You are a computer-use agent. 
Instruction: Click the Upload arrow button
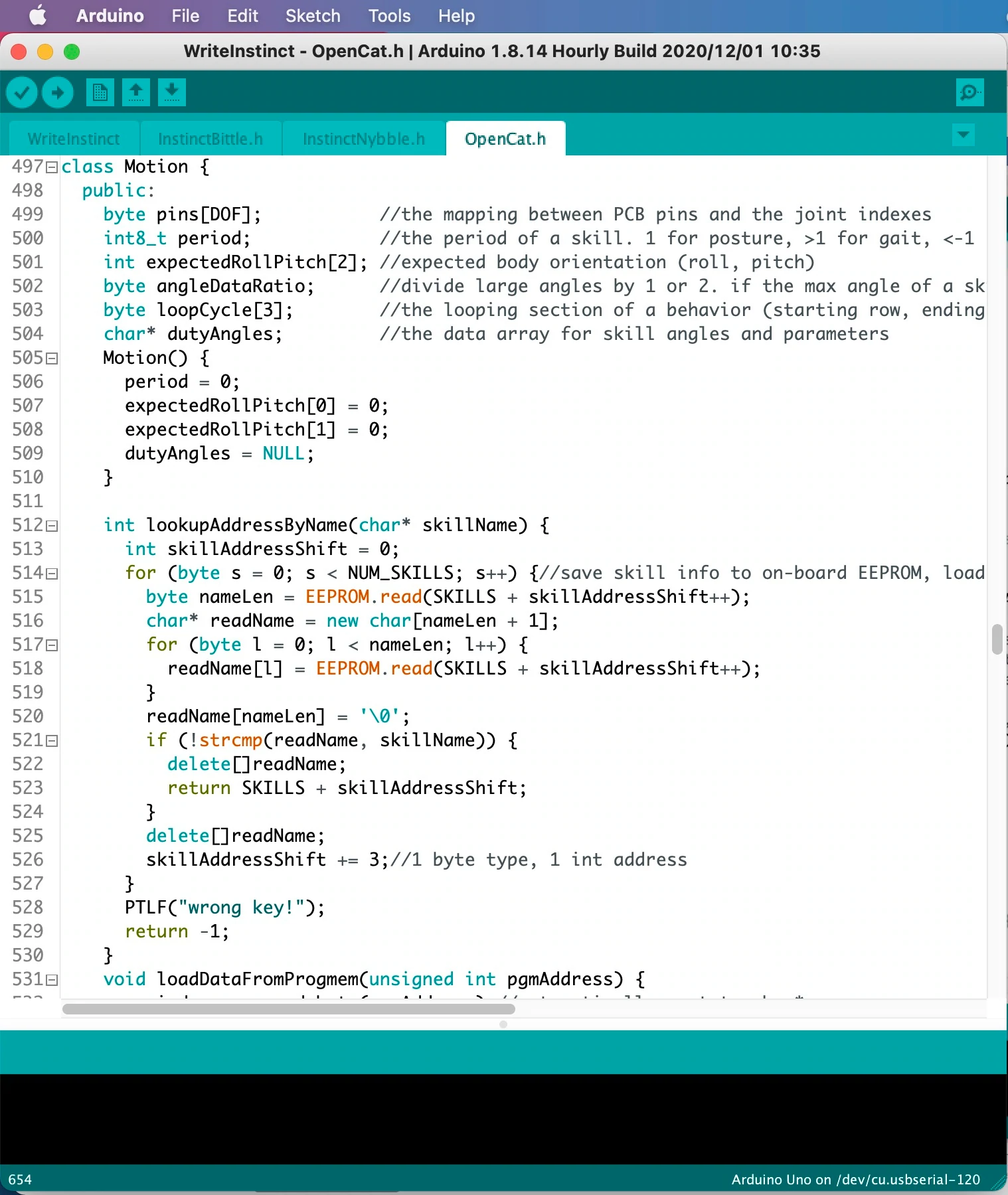[x=58, y=92]
